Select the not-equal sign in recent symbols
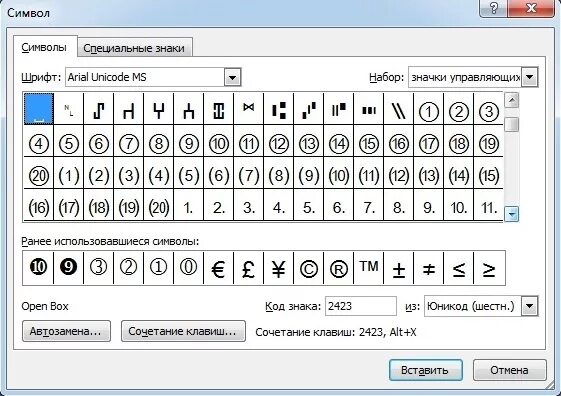 (429, 268)
